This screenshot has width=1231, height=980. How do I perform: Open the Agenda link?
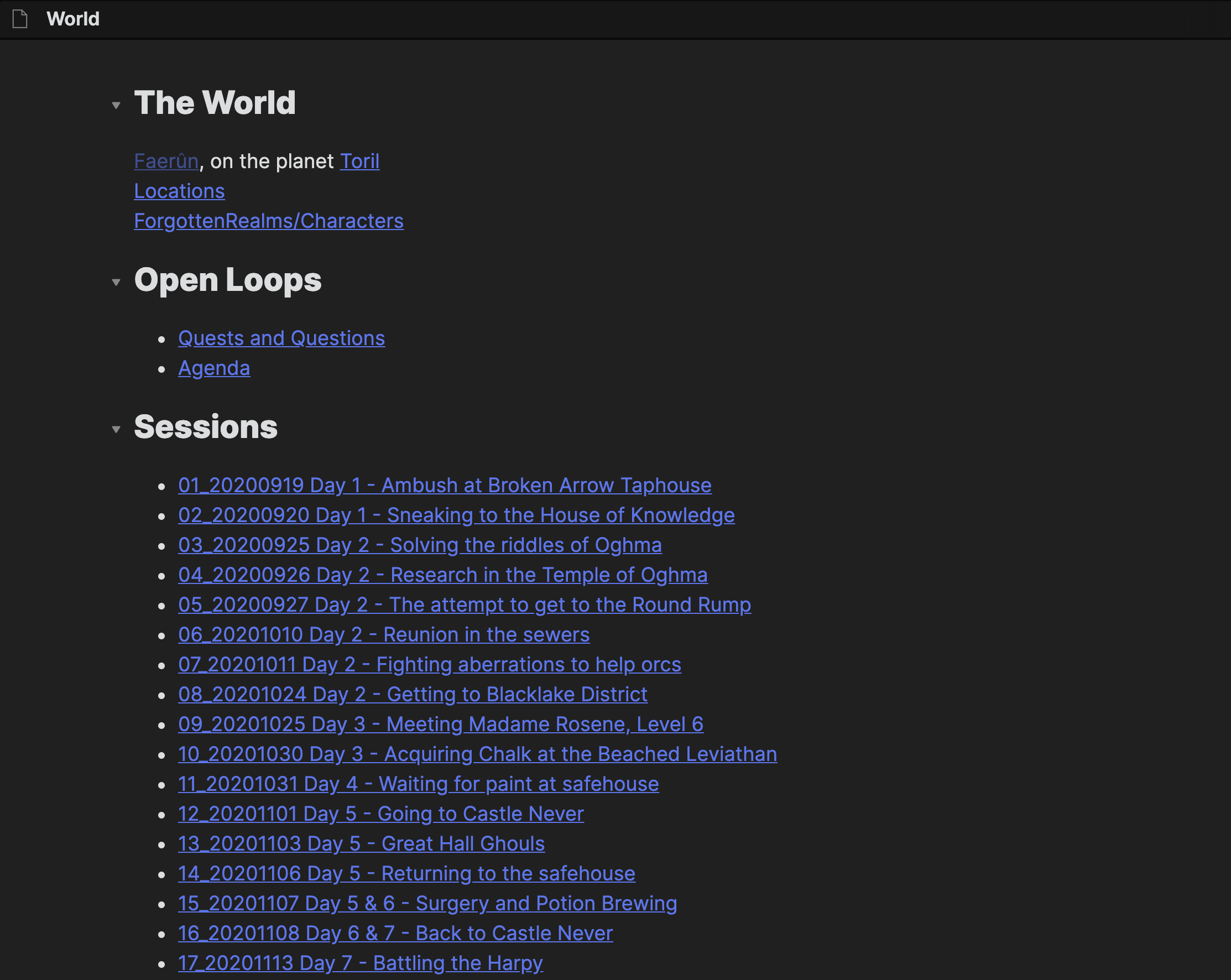214,368
